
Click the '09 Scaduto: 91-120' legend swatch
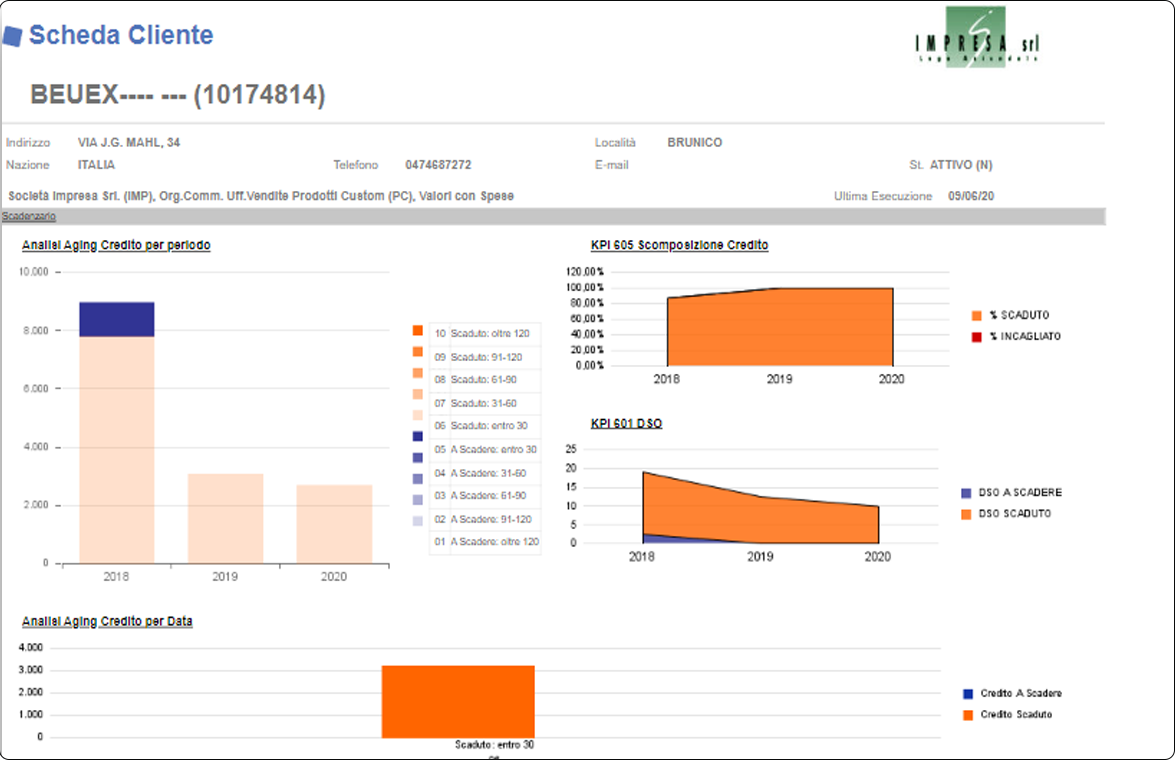[x=418, y=352]
